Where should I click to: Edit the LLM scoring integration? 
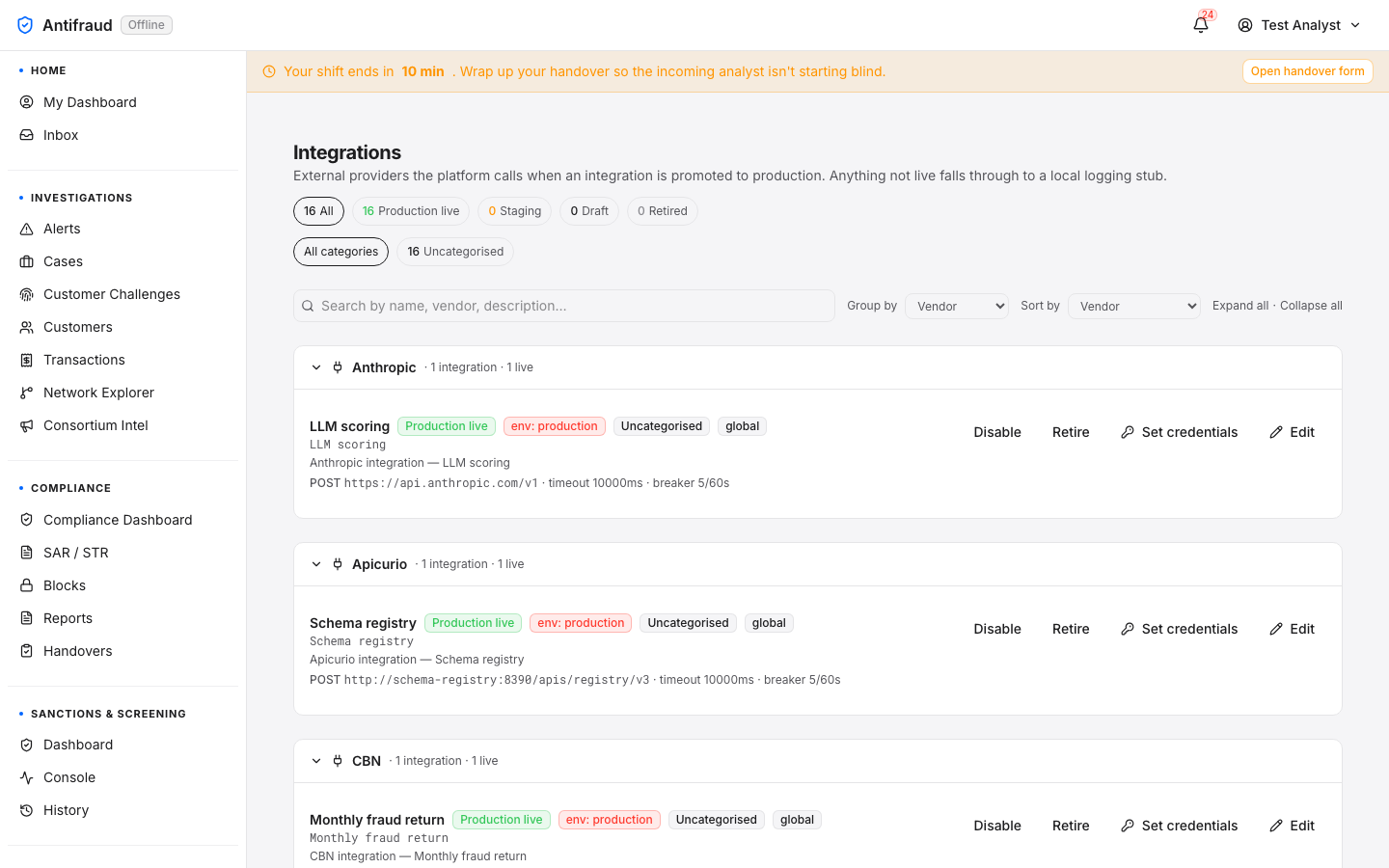[1293, 432]
